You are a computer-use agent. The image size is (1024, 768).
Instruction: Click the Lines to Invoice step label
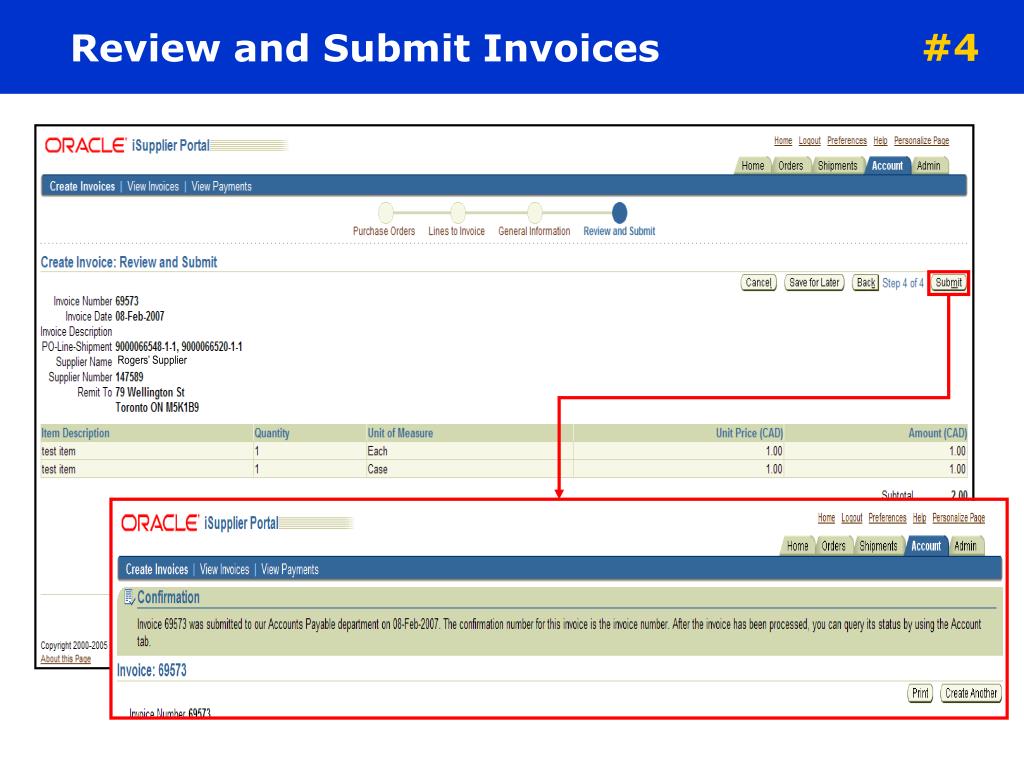(456, 231)
